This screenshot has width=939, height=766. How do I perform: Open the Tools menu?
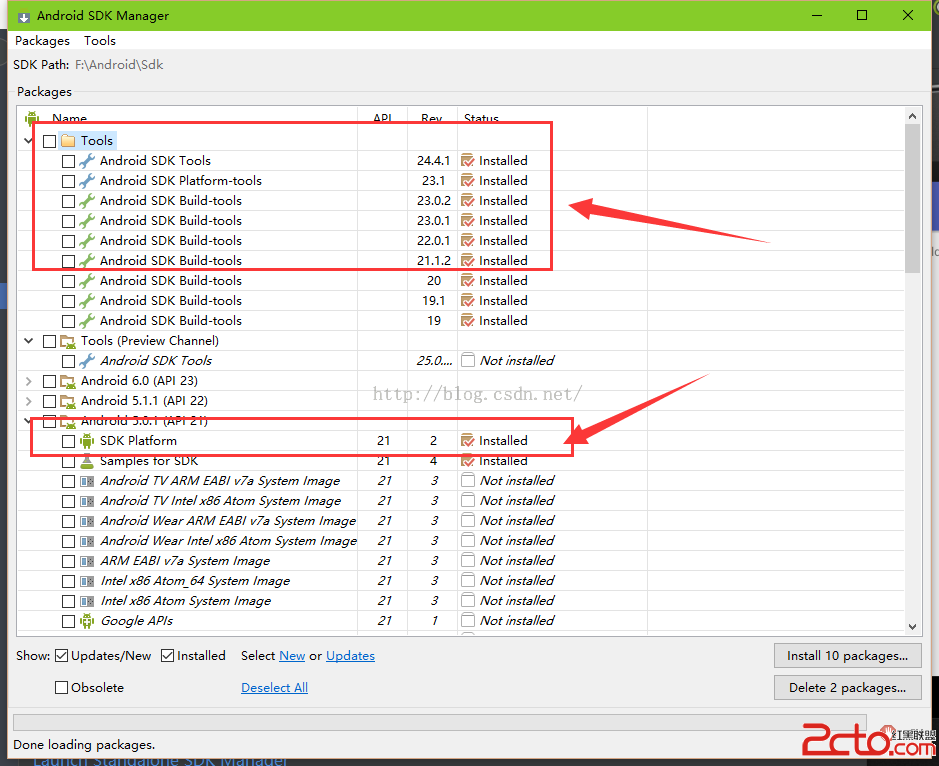point(99,41)
